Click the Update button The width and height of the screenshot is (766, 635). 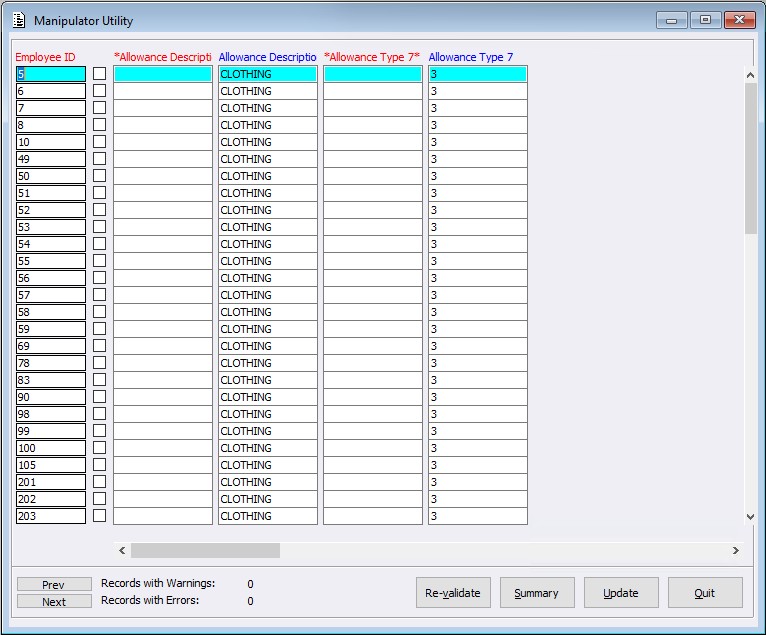[621, 593]
